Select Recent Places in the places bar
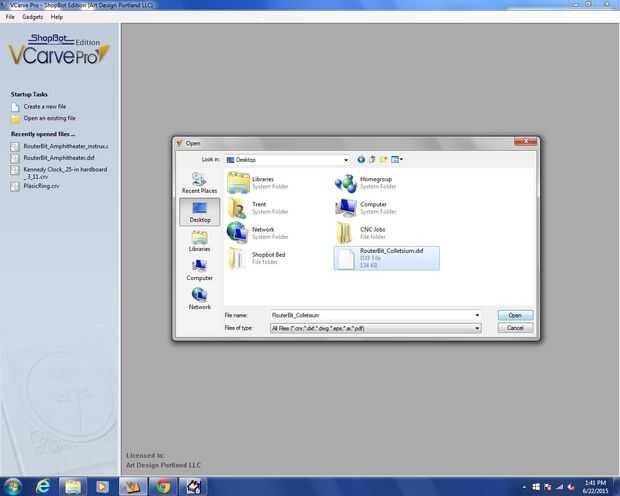Viewport: 620px width, 496px height. coord(199,183)
